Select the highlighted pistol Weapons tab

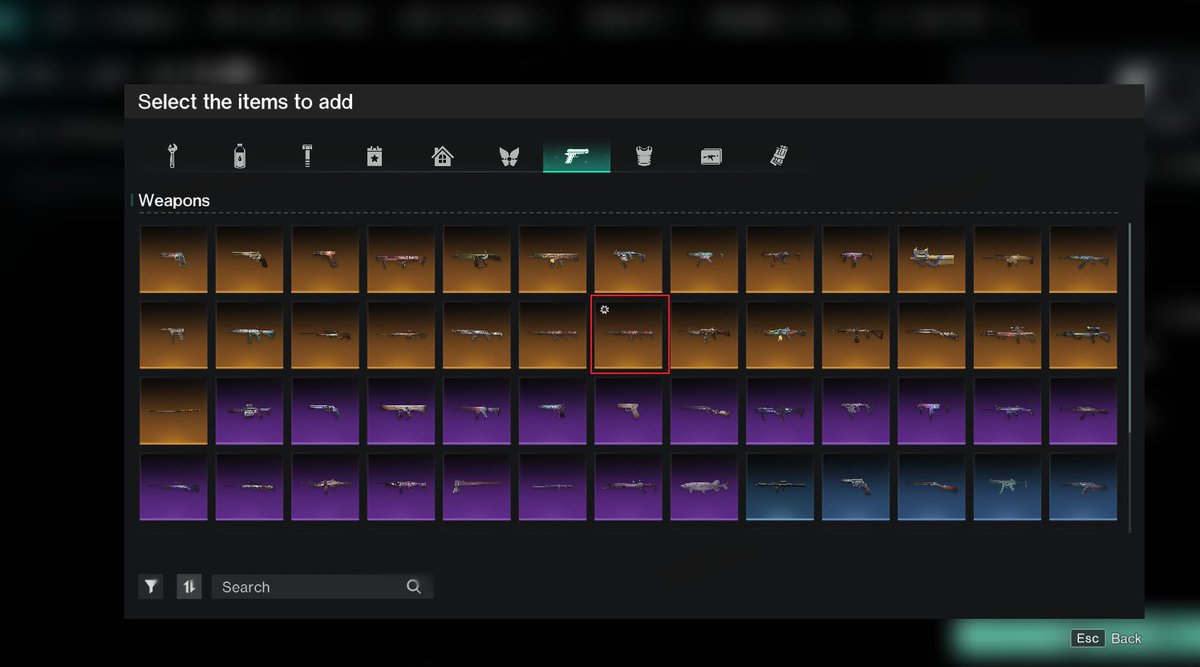coord(576,156)
